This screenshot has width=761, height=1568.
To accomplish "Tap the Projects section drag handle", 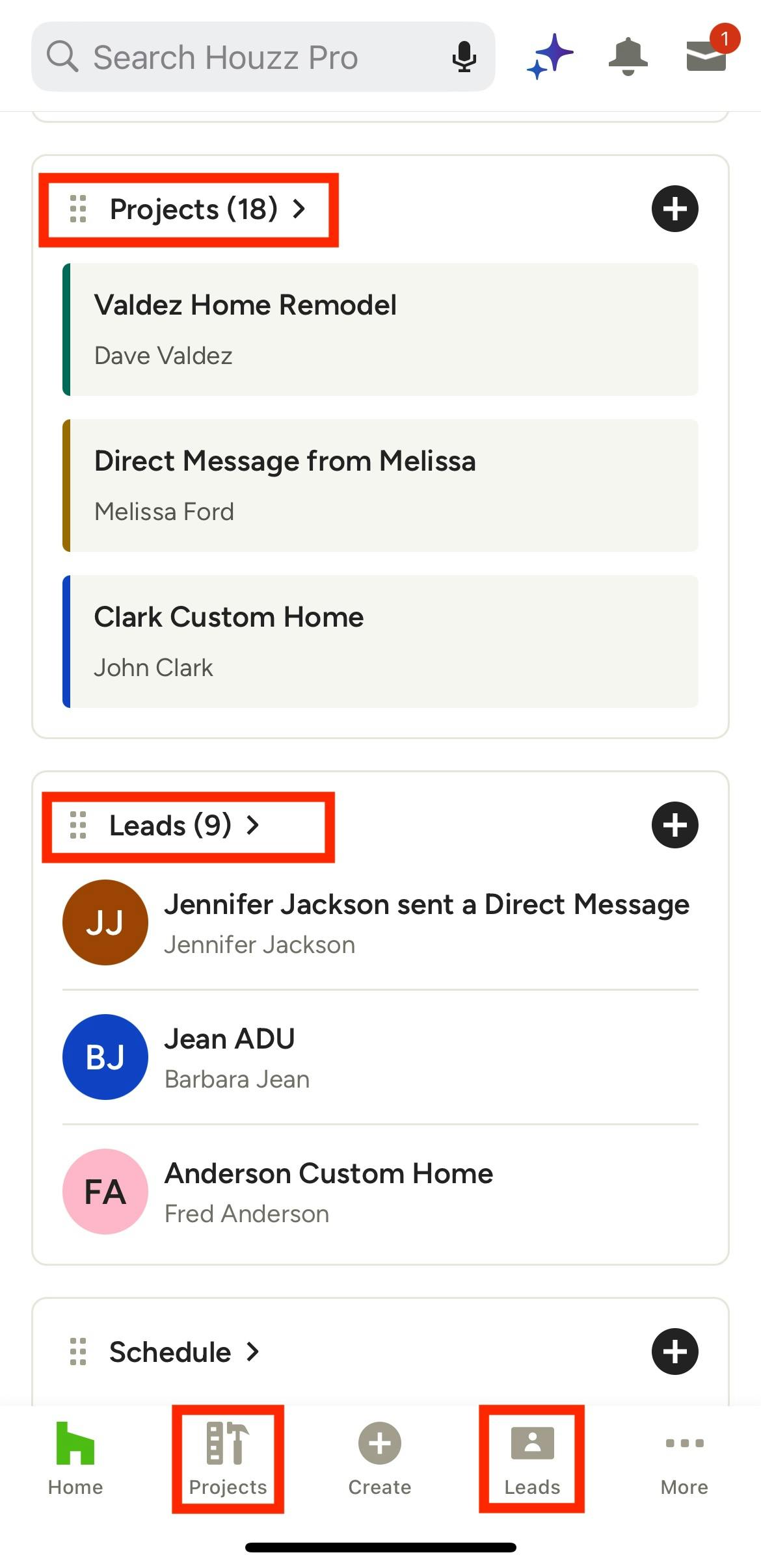I will pos(78,209).
